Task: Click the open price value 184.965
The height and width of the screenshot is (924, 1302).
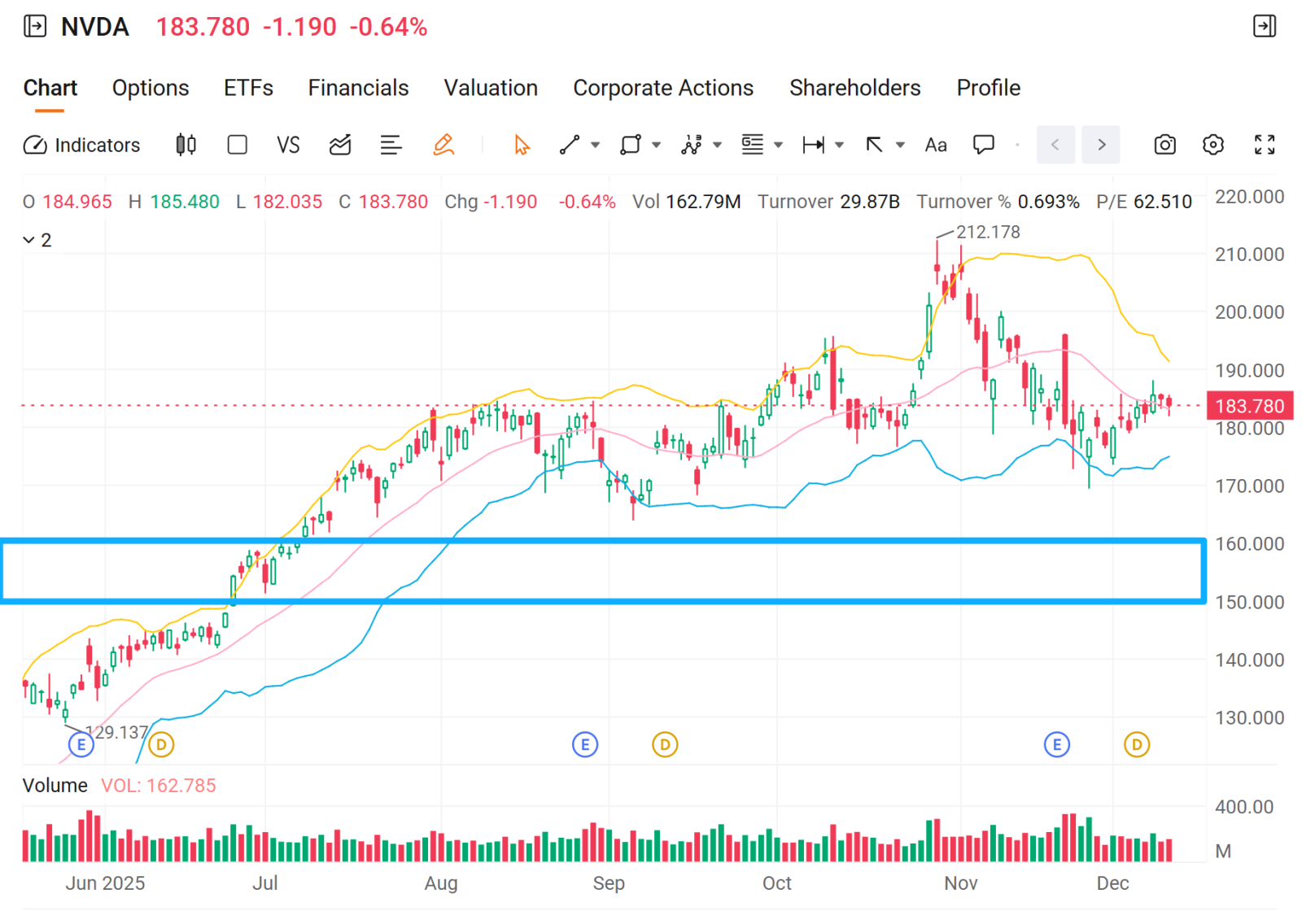Action: tap(77, 202)
